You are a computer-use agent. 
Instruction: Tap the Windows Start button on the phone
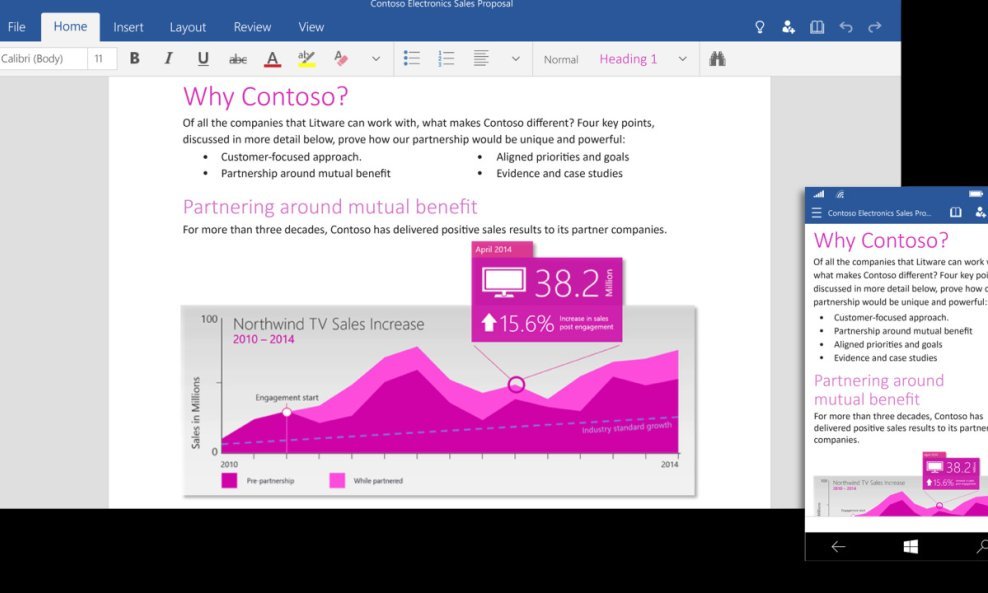tap(910, 546)
